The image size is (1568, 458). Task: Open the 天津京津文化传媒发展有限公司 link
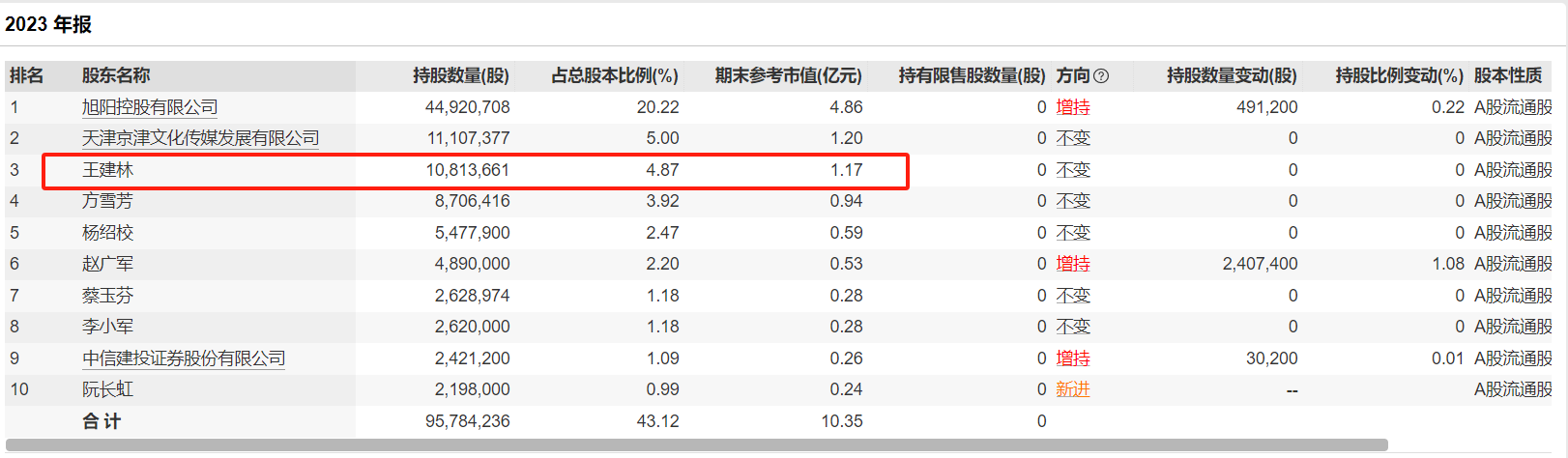[x=200, y=138]
